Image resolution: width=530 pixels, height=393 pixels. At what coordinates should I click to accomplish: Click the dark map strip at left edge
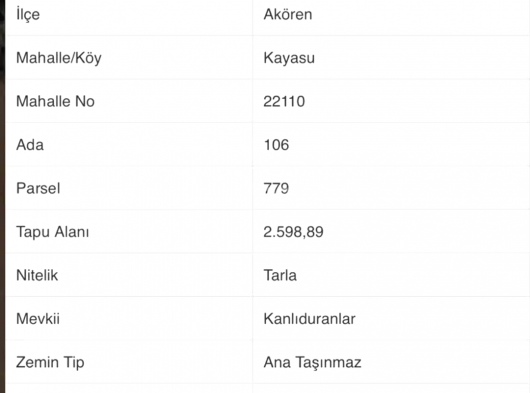[2, 196]
